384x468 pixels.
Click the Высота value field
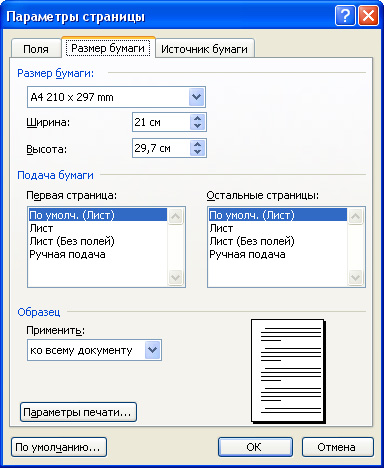tap(161, 148)
